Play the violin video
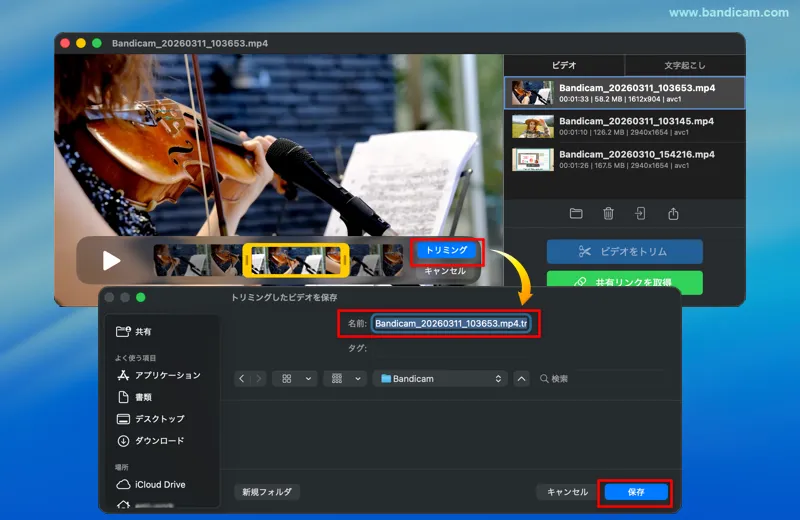Image resolution: width=800 pixels, height=520 pixels. click(111, 260)
